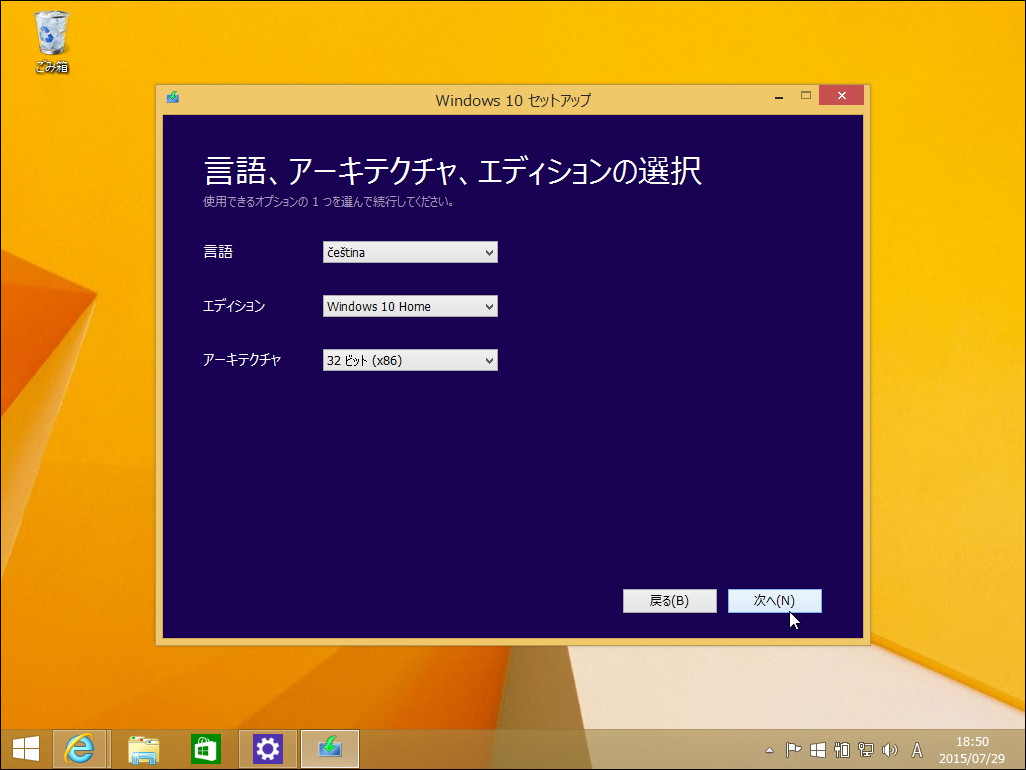Viewport: 1026px width, 770px height.
Task: Expand the hidden tray icons arrow
Action: (769, 749)
